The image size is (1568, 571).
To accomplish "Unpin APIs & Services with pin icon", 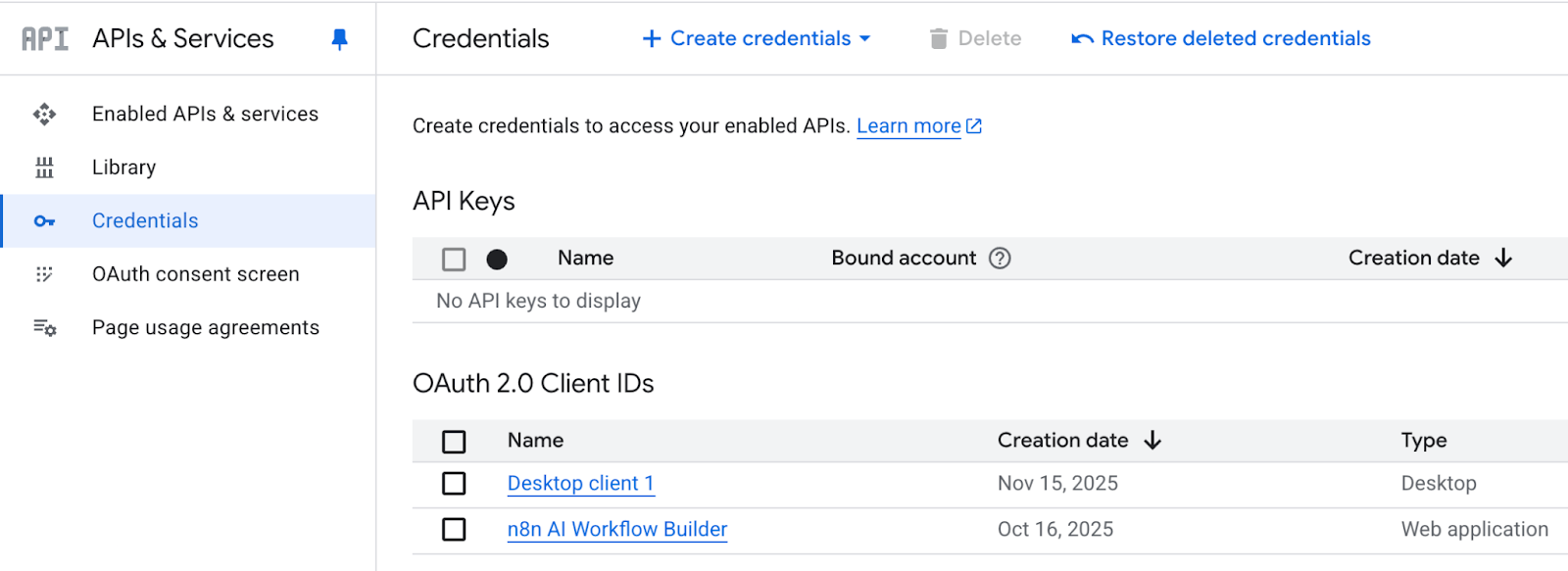I will pyautogui.click(x=339, y=39).
